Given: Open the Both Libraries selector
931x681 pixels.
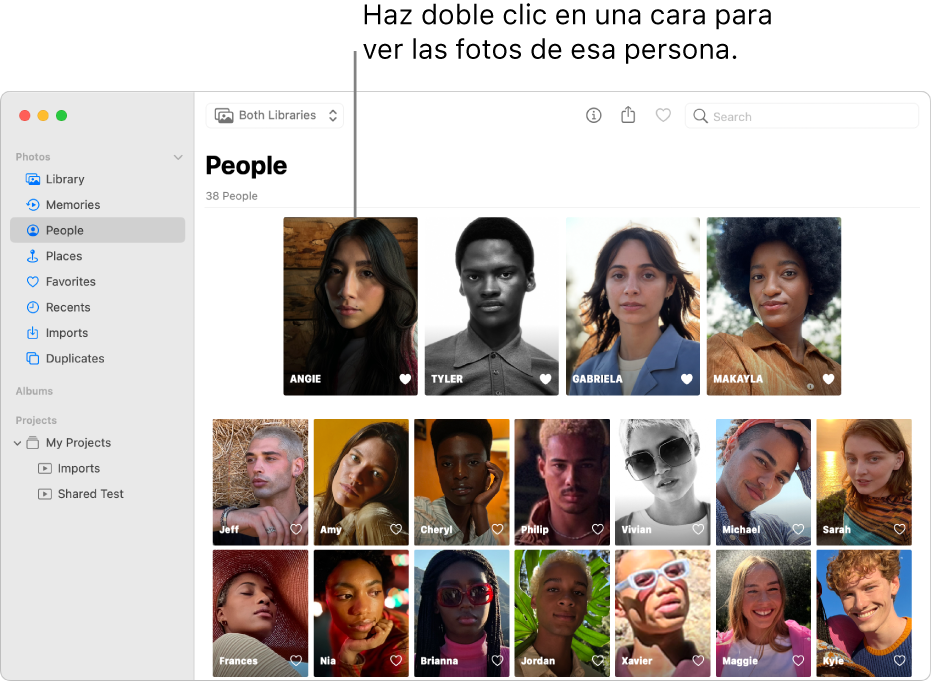Looking at the screenshot, I should [x=274, y=115].
